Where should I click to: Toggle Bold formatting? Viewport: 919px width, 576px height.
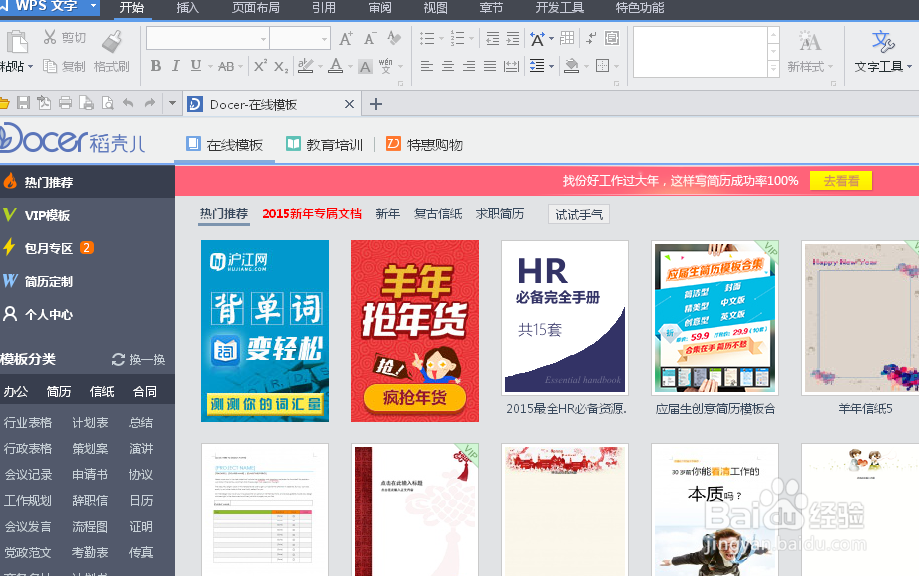tap(155, 66)
